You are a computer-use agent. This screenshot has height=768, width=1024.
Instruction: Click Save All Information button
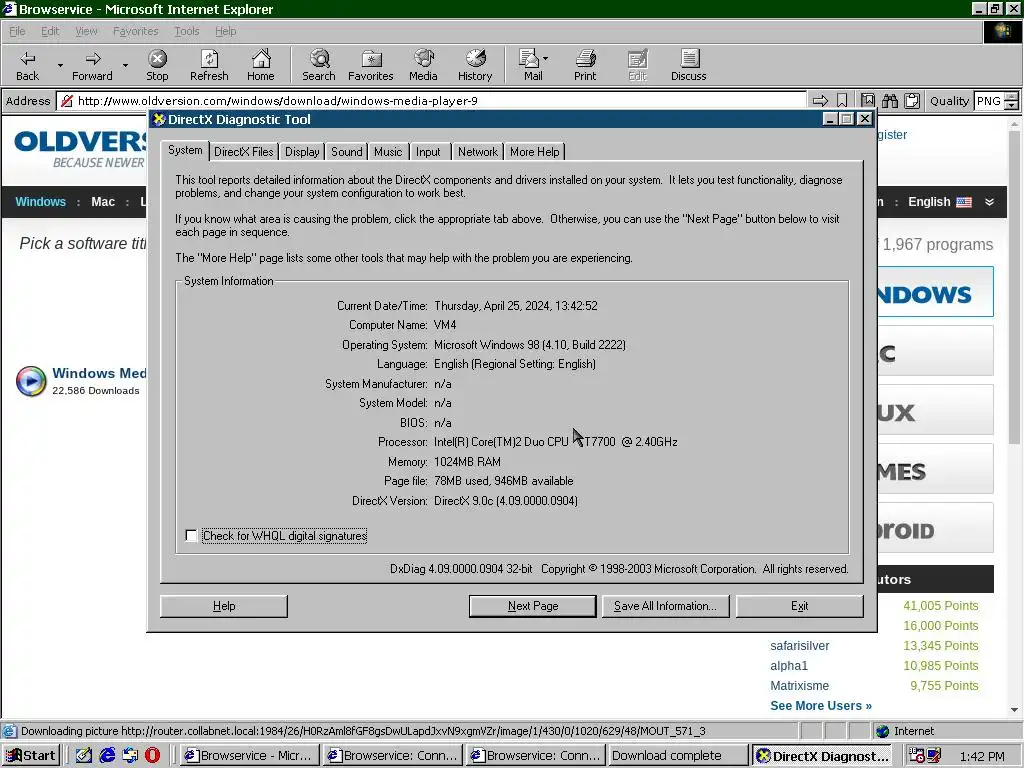click(665, 606)
